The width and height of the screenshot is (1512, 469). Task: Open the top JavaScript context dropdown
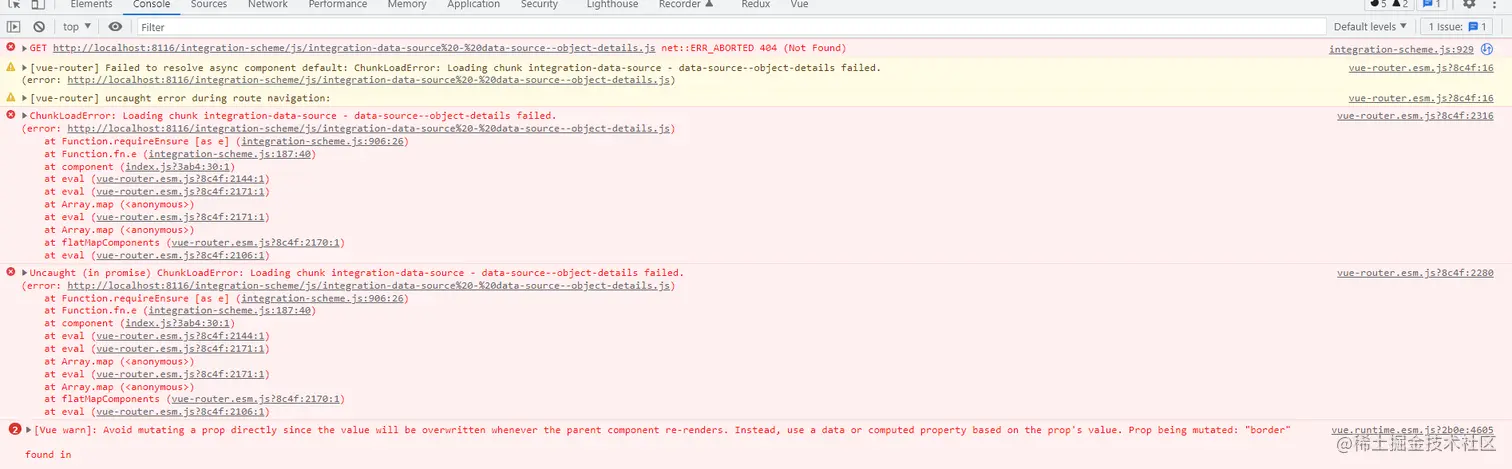tap(76, 27)
